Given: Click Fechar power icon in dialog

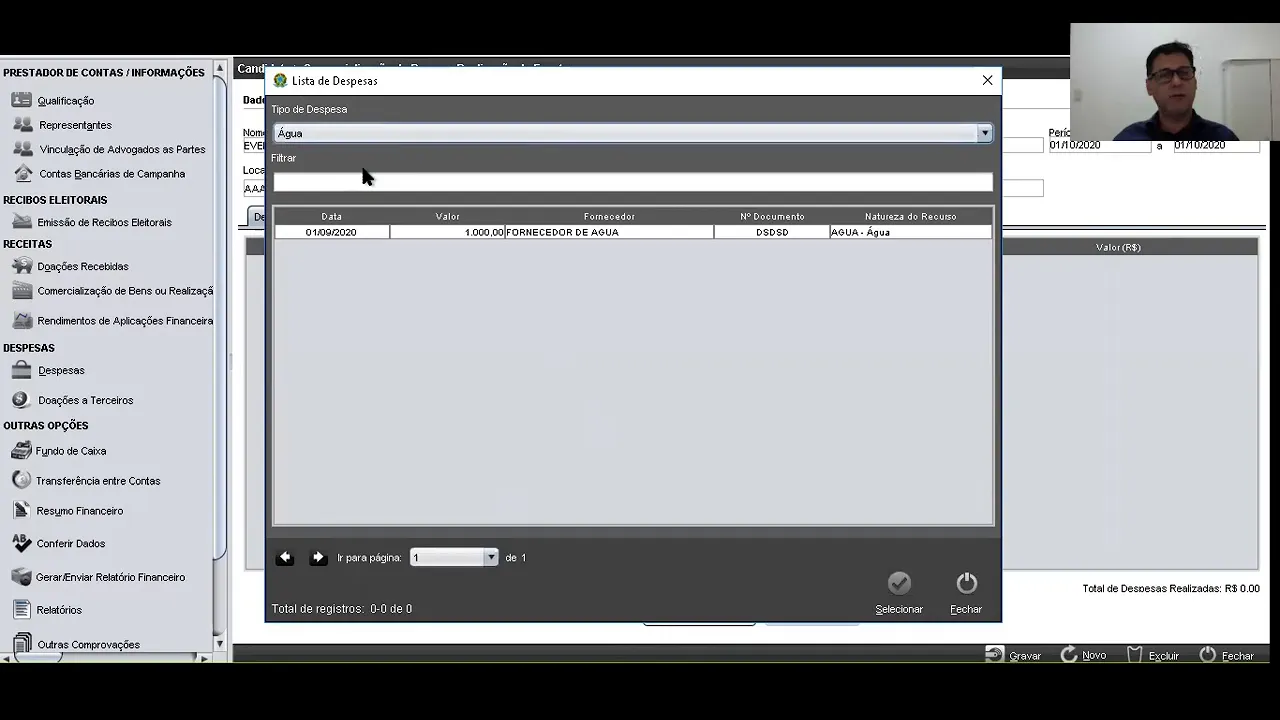Looking at the screenshot, I should point(966,583).
